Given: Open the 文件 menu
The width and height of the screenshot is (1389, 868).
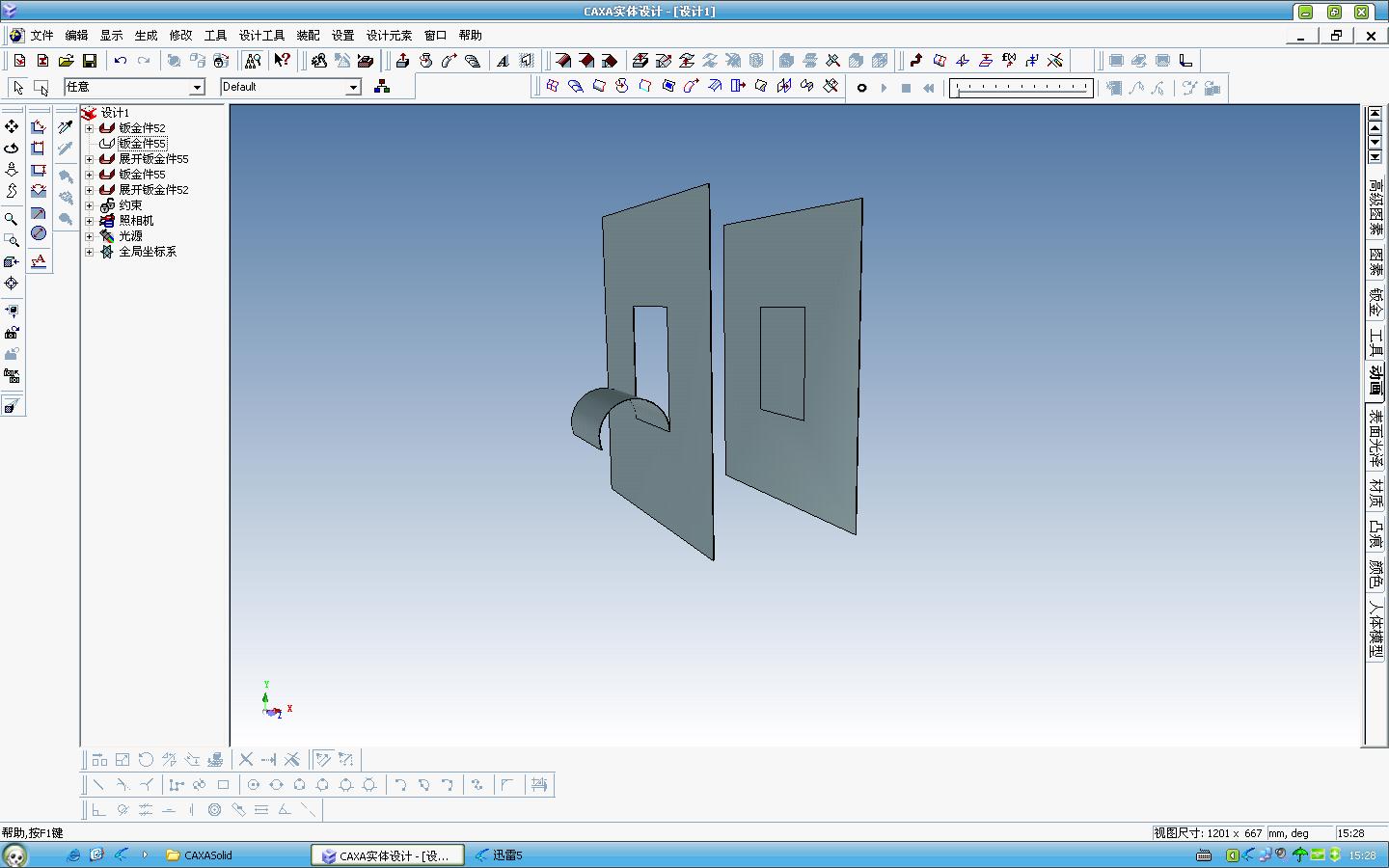Looking at the screenshot, I should click(x=41, y=35).
